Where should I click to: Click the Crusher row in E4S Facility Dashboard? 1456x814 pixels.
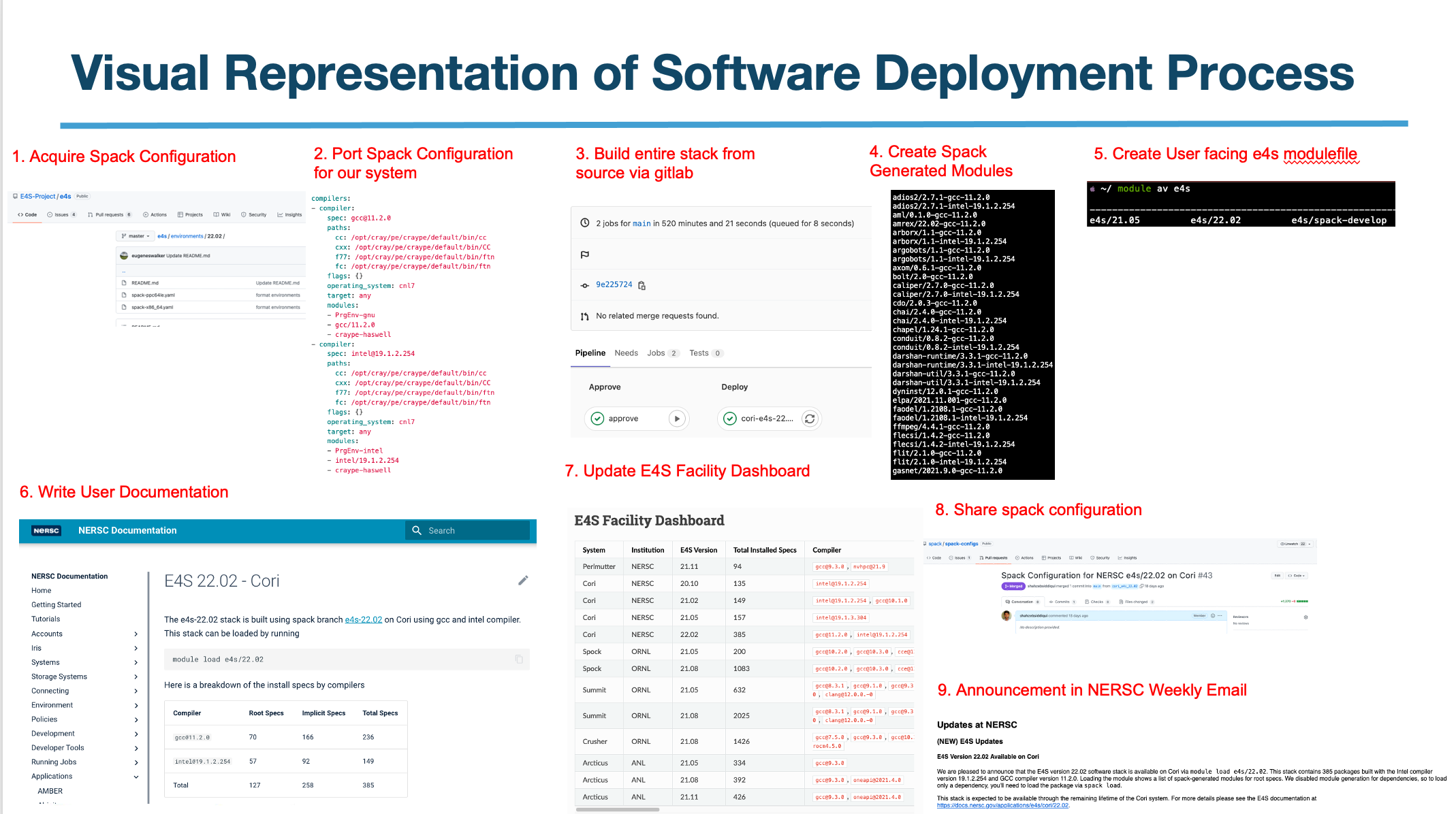coord(745,741)
